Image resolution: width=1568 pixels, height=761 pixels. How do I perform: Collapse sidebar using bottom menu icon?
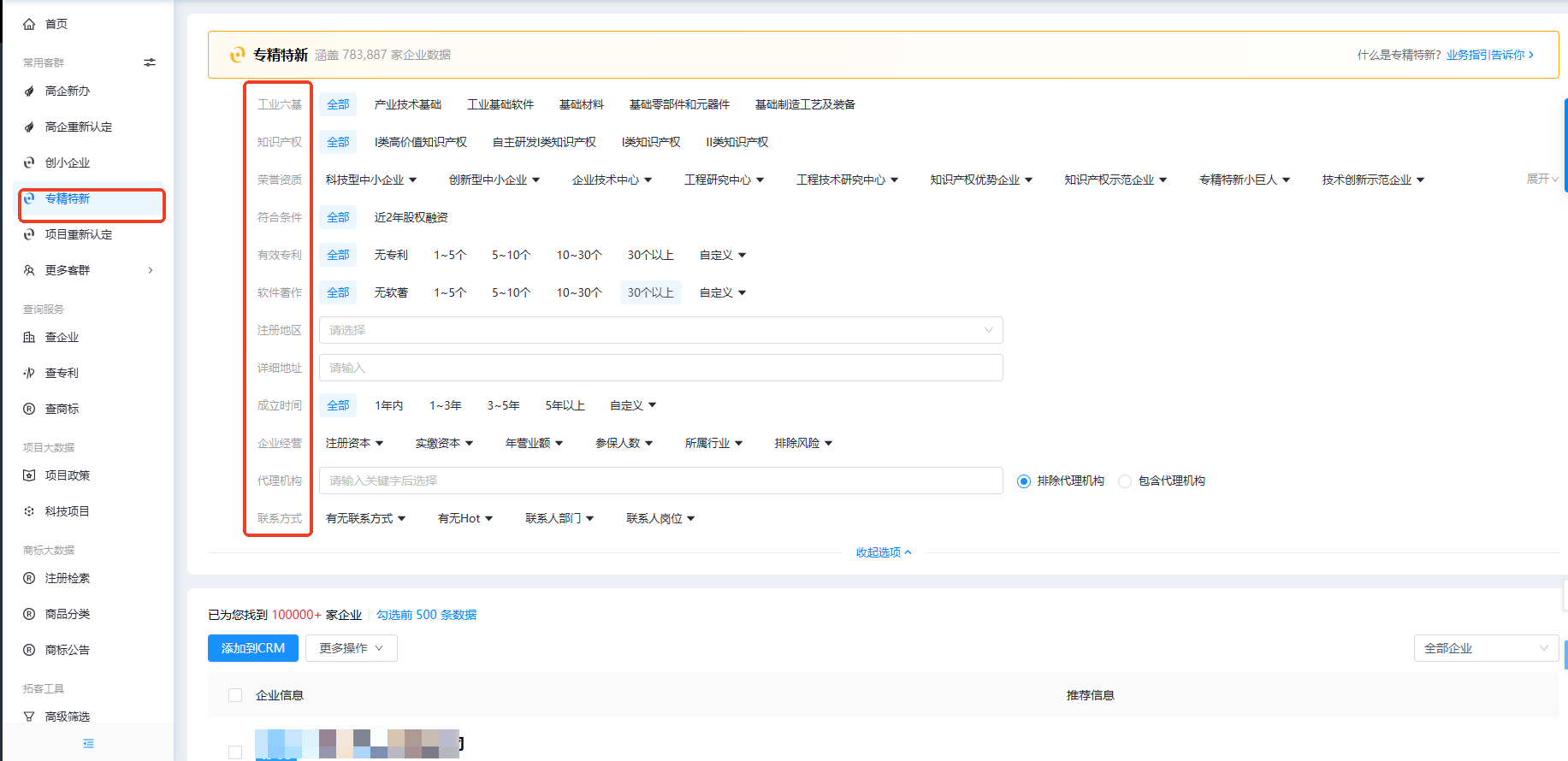pyautogui.click(x=88, y=744)
